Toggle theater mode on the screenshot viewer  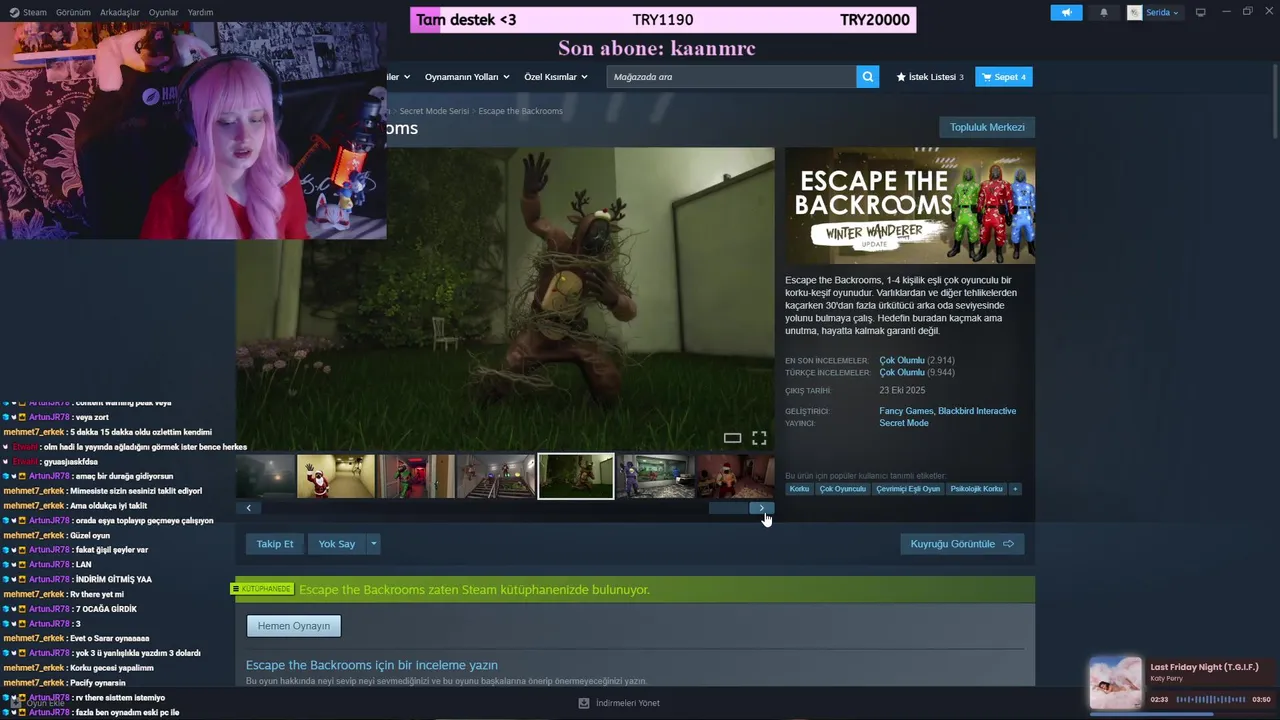tap(732, 438)
